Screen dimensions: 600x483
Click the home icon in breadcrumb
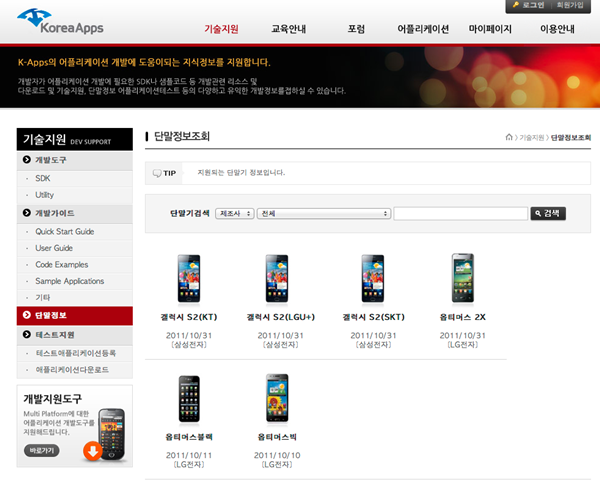tap(509, 137)
